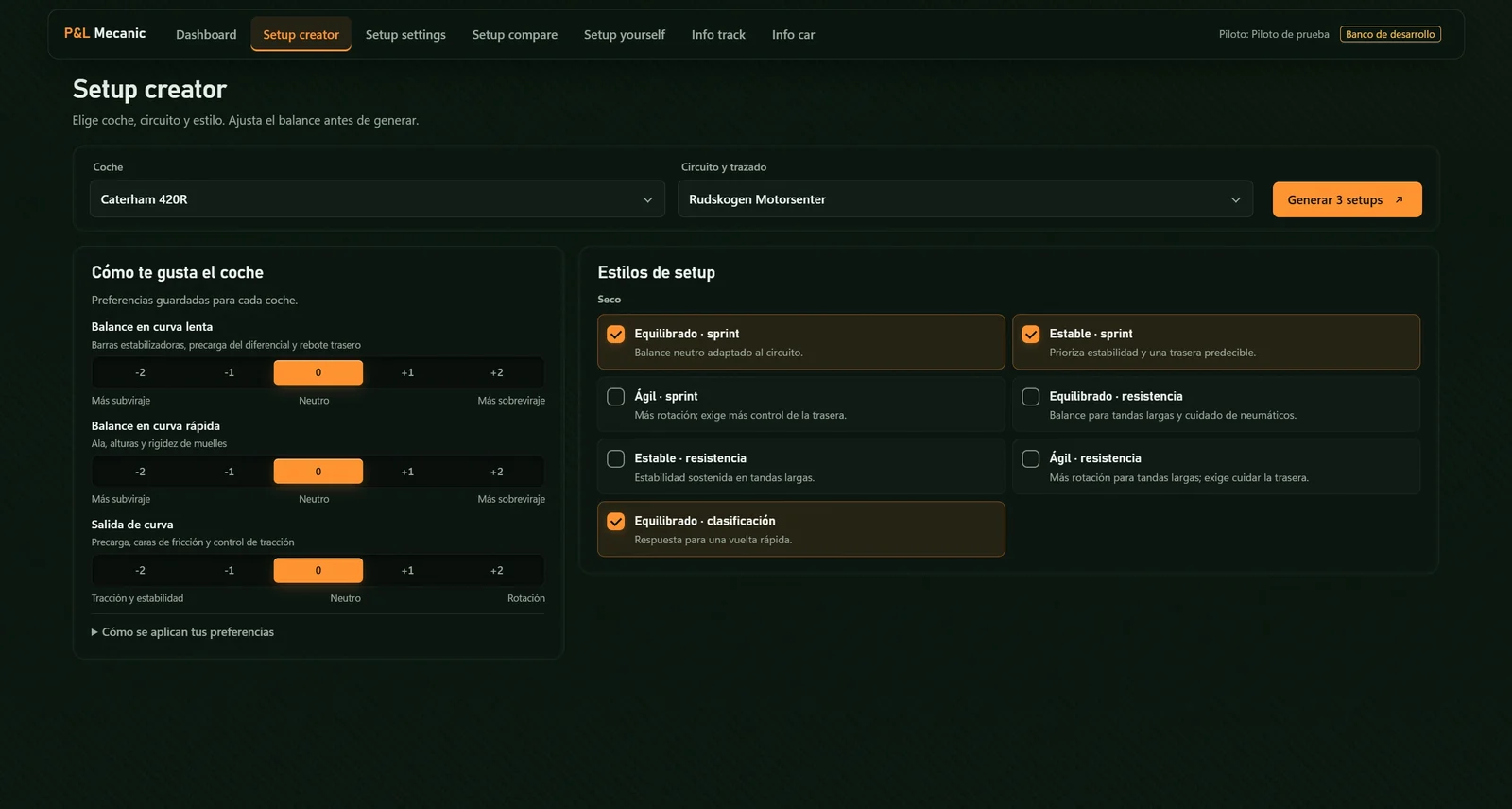Select 0 for Balance en curva rápida
This screenshot has height=809, width=1512.
tap(318, 471)
